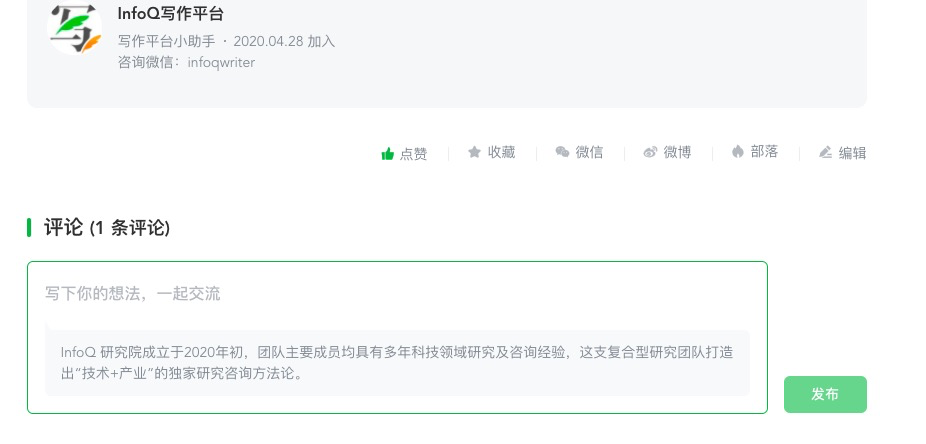Screen dimensions: 926x444
Task: Click the green thumbs-up like icon
Action: [x=388, y=154]
